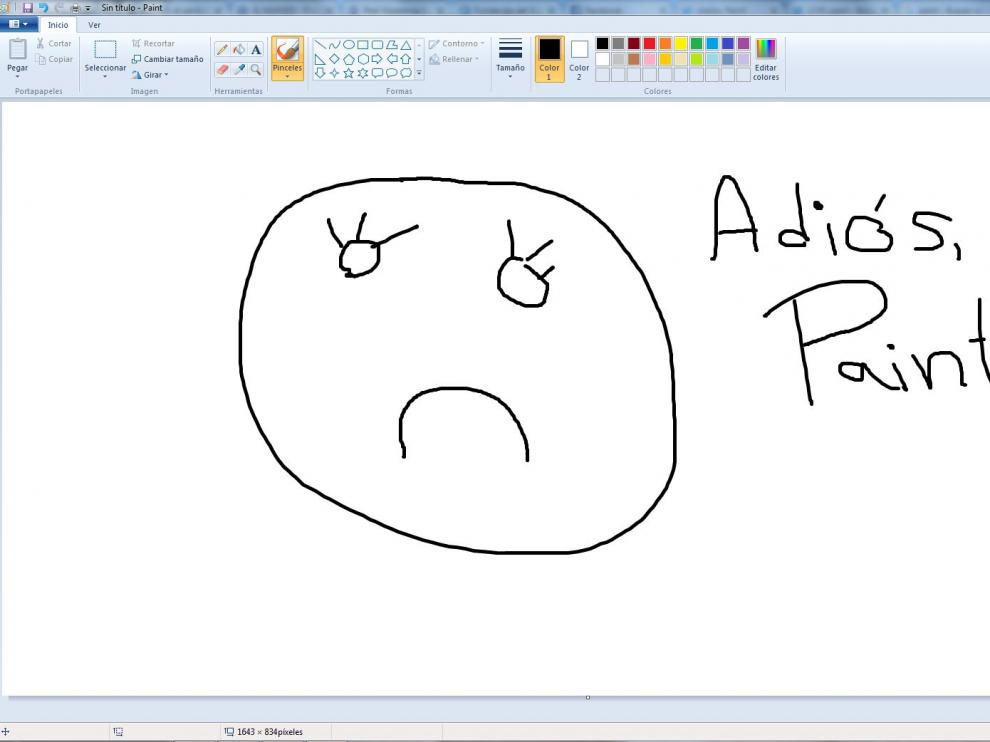Click the Pinceles brush icon

pyautogui.click(x=287, y=50)
